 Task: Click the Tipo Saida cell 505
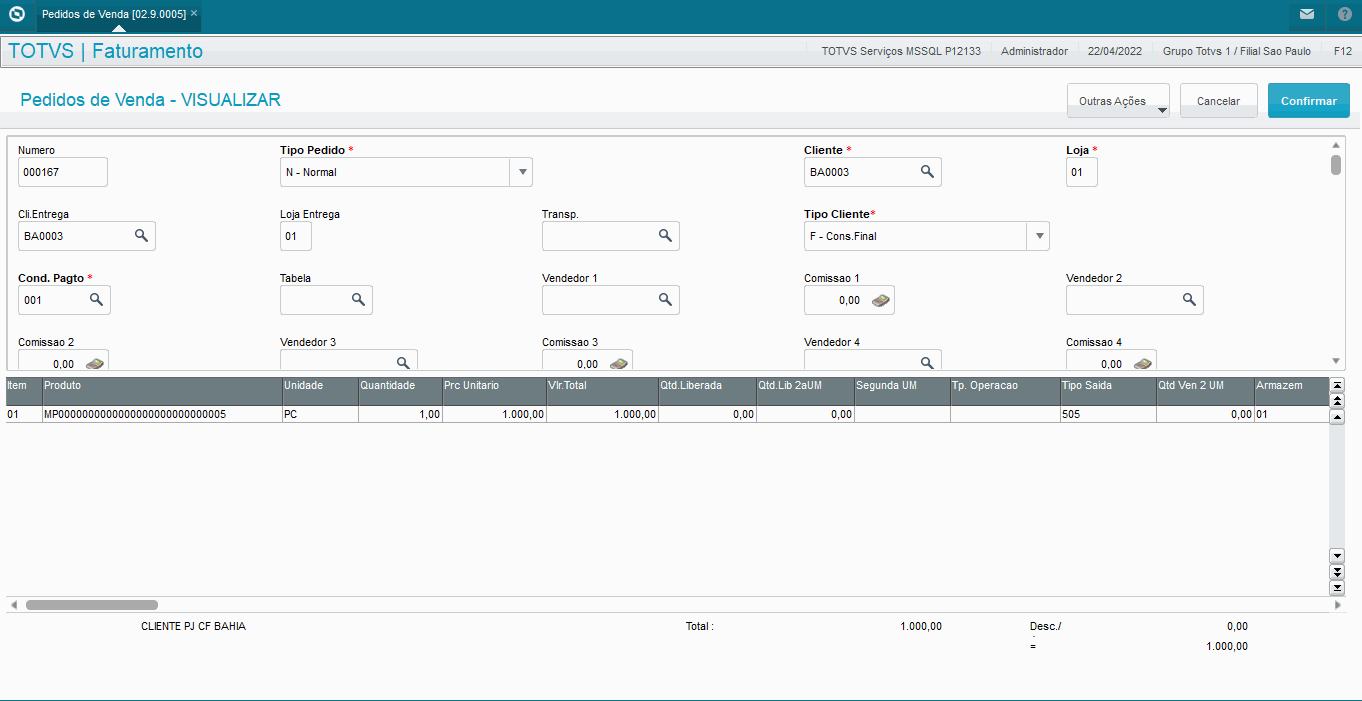[1108, 414]
